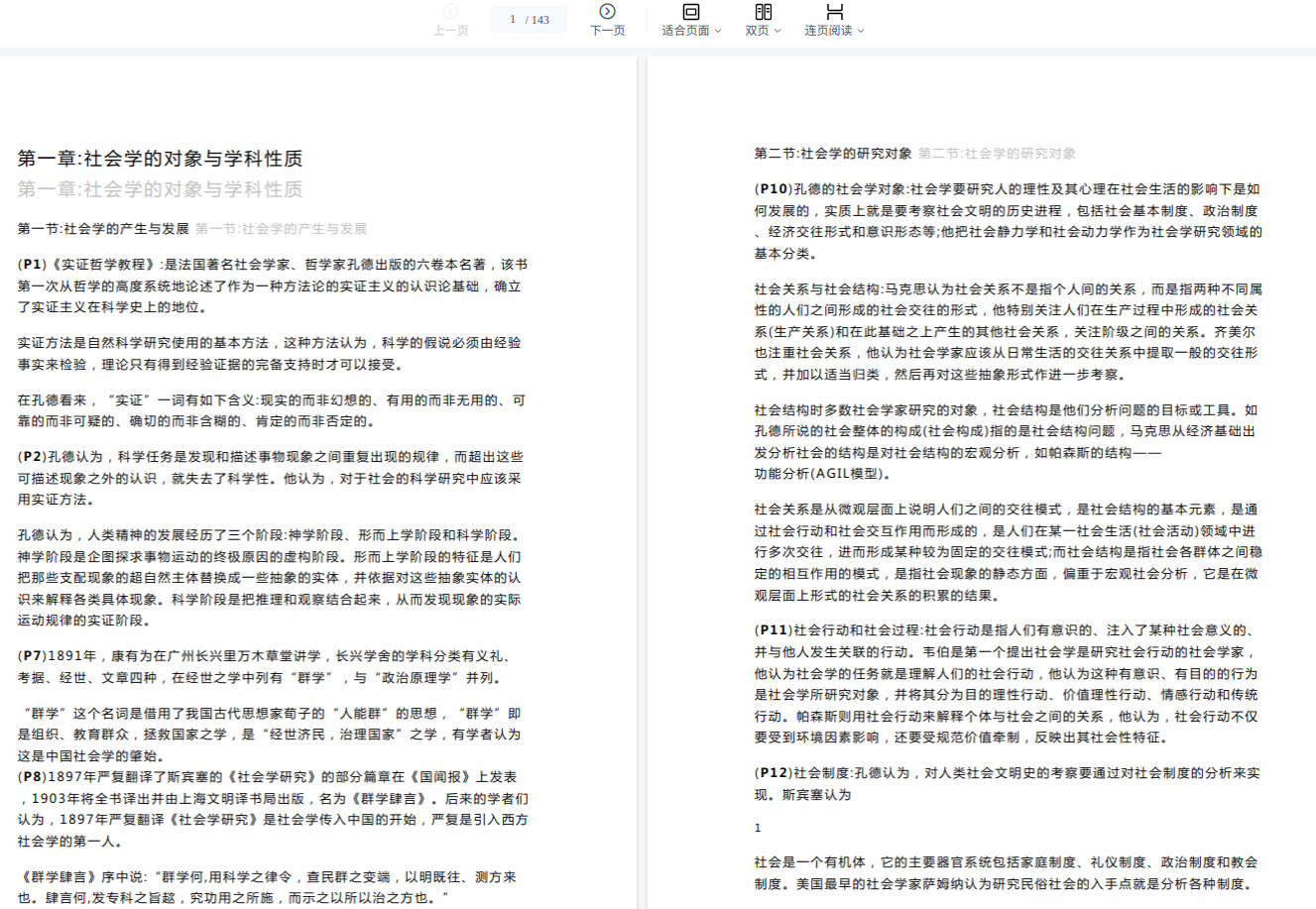Click the next page arrow icon
This screenshot has height=909, width=1316.
(x=607, y=11)
